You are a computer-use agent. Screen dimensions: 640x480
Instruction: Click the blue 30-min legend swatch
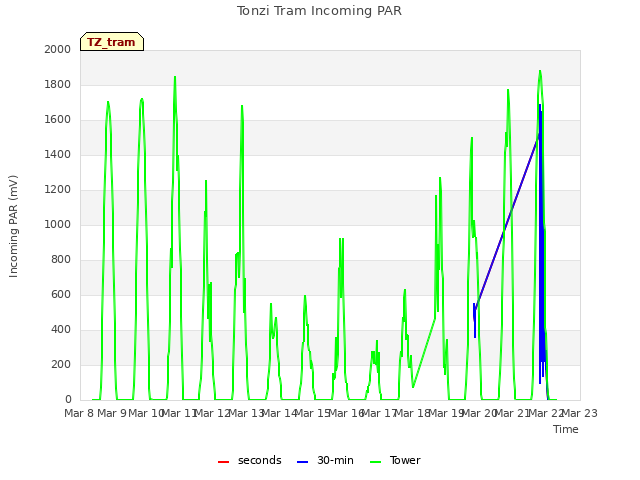click(x=302, y=462)
